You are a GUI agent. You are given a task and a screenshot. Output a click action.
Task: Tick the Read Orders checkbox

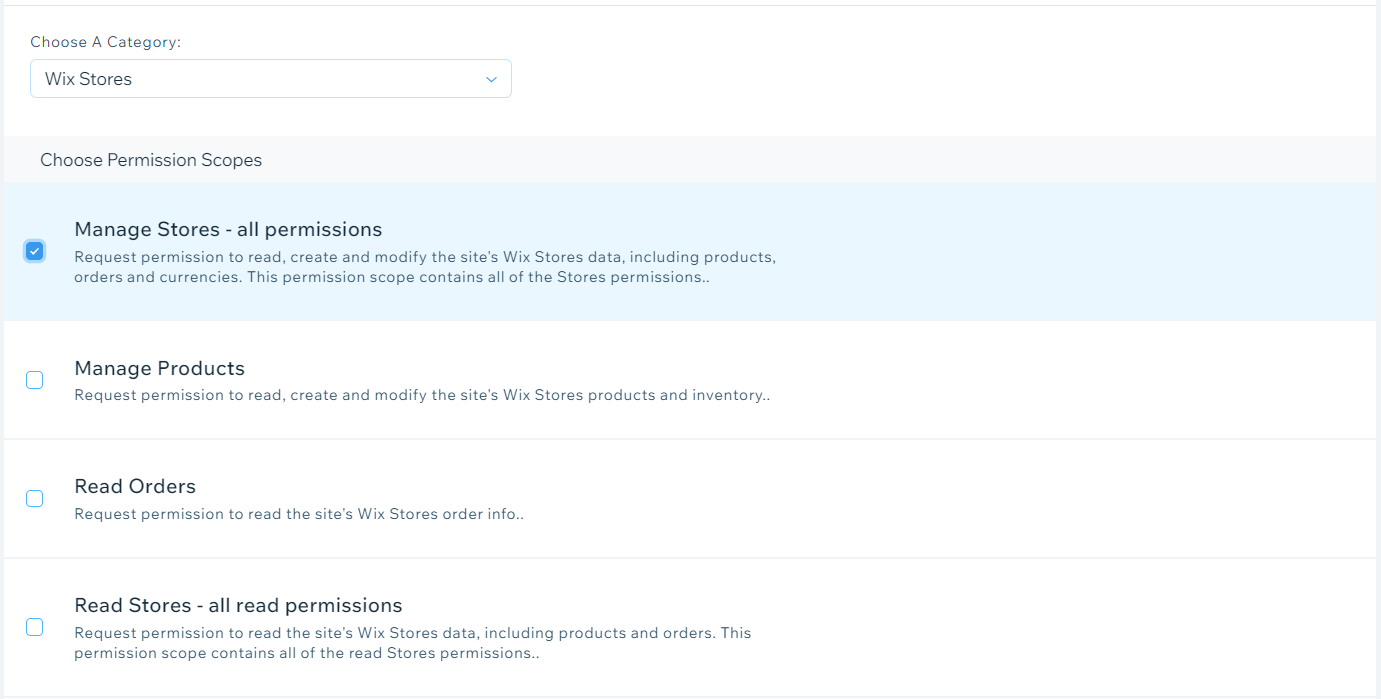tap(35, 498)
